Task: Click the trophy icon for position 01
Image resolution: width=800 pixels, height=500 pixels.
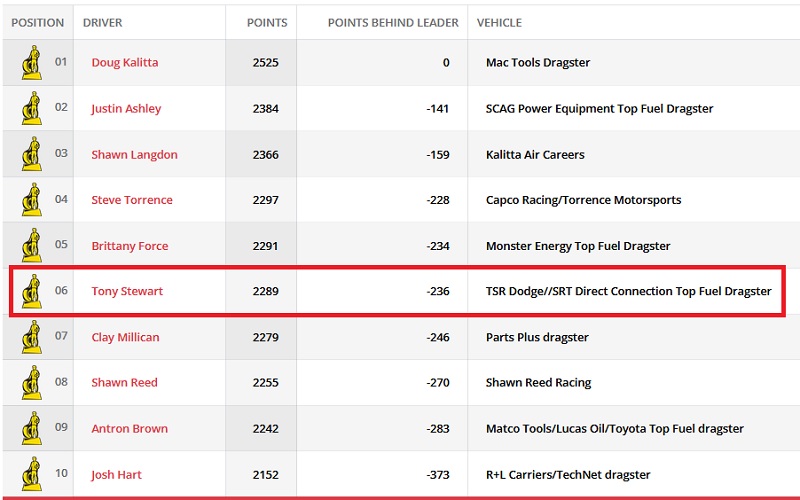Action: 32,63
